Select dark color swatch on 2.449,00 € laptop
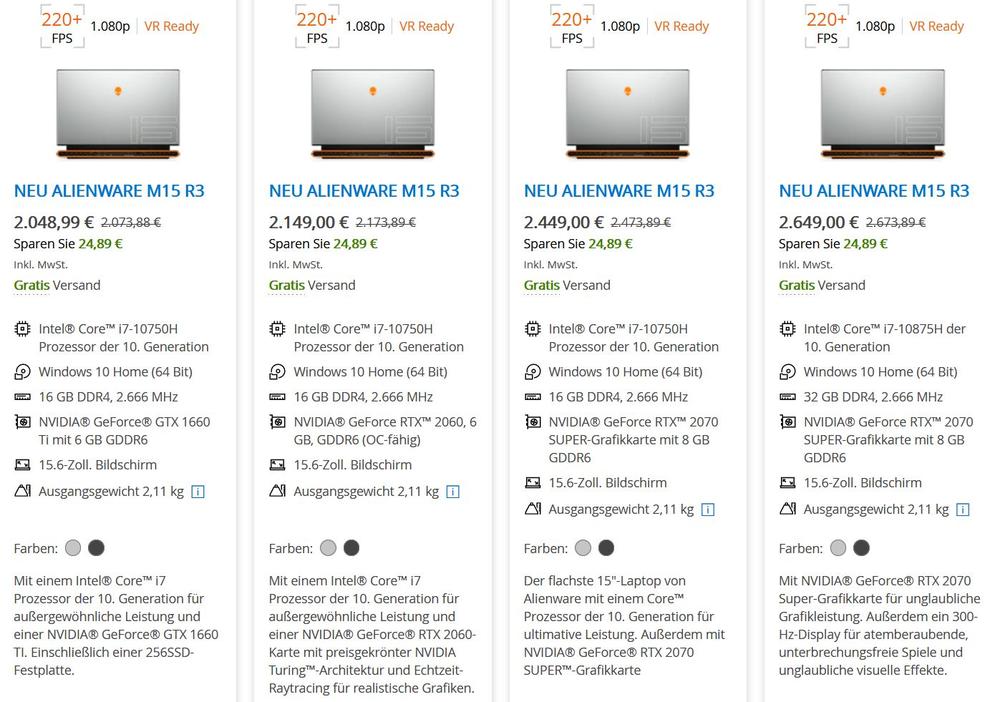Screen dimensions: 1000x702 click(x=606, y=548)
